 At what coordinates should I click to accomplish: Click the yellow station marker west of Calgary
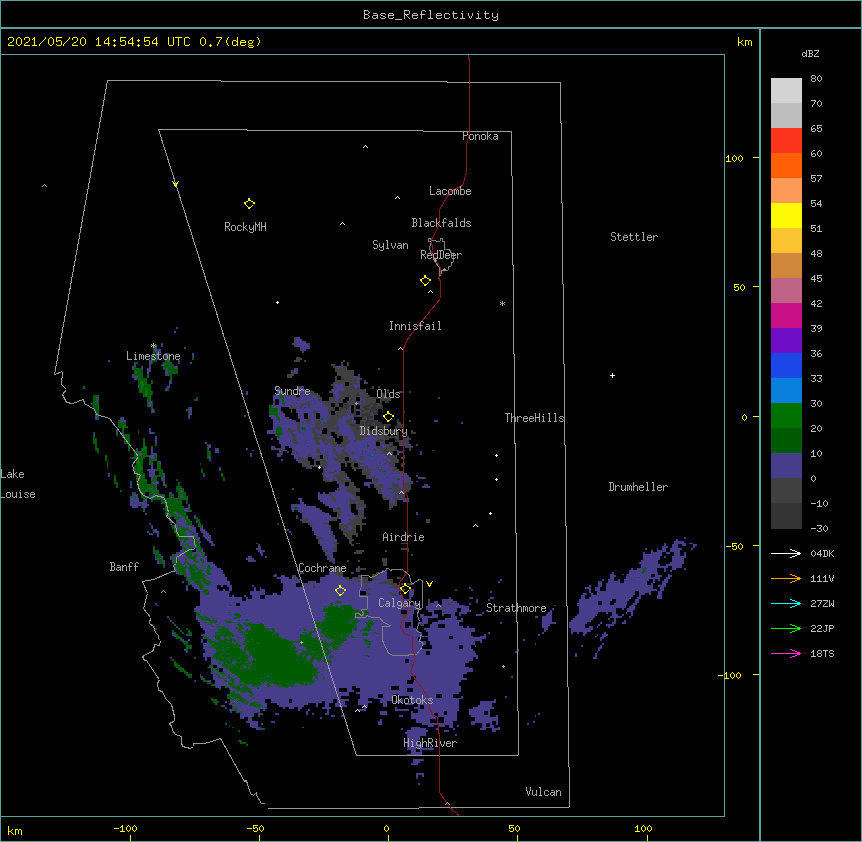pos(340,590)
